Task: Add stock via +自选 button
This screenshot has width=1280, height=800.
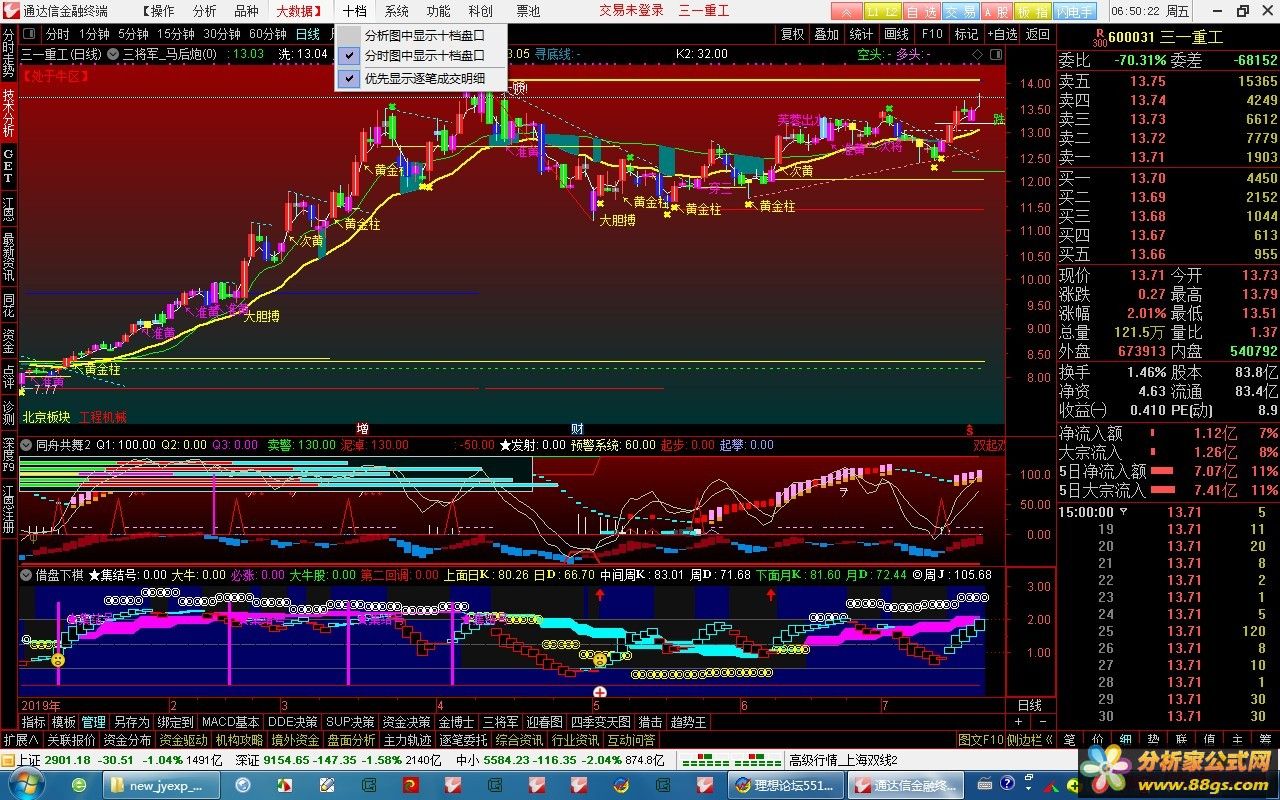Action: [x=1002, y=34]
